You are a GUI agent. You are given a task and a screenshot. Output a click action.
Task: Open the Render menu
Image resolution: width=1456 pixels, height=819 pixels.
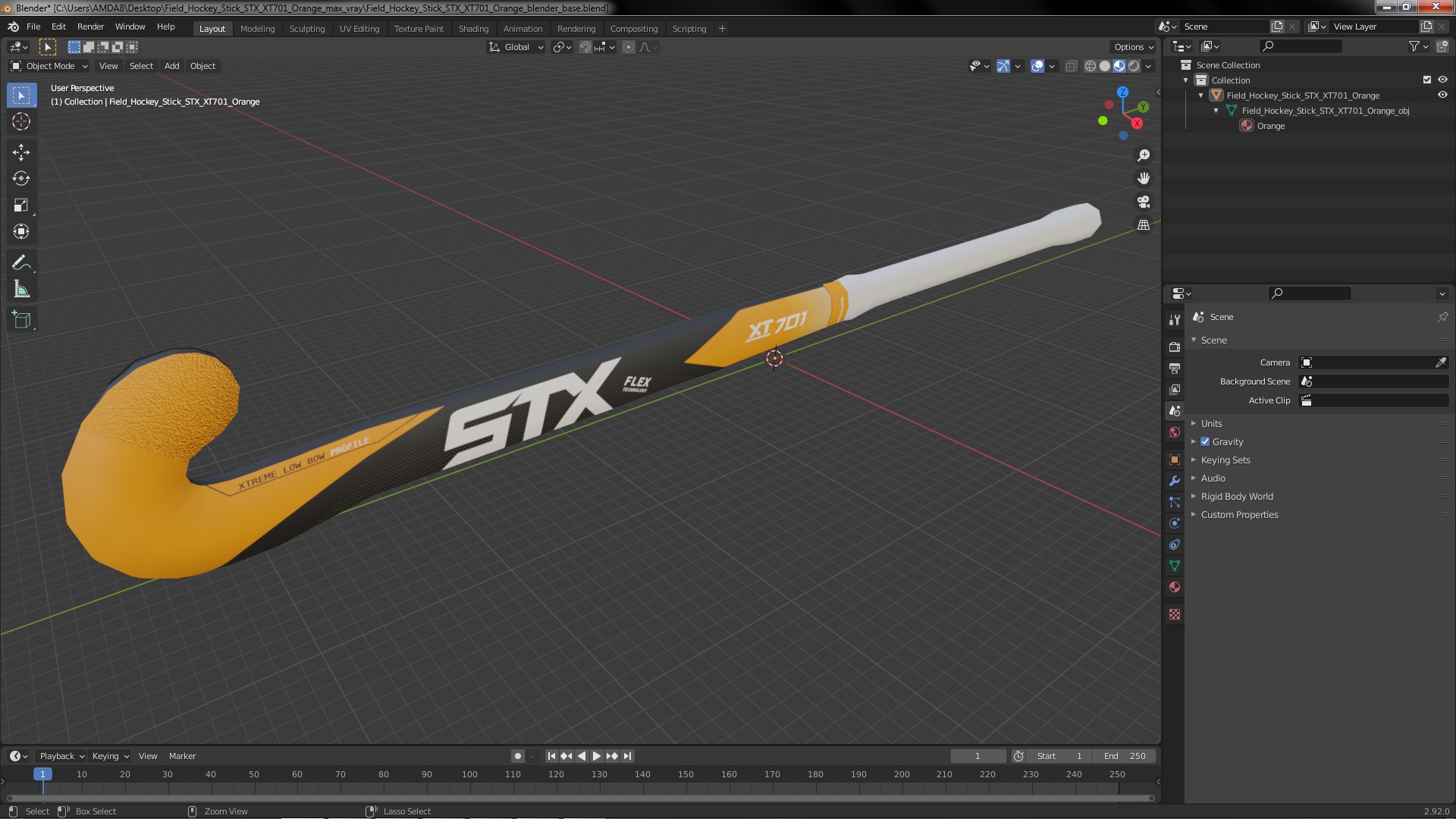tap(90, 27)
